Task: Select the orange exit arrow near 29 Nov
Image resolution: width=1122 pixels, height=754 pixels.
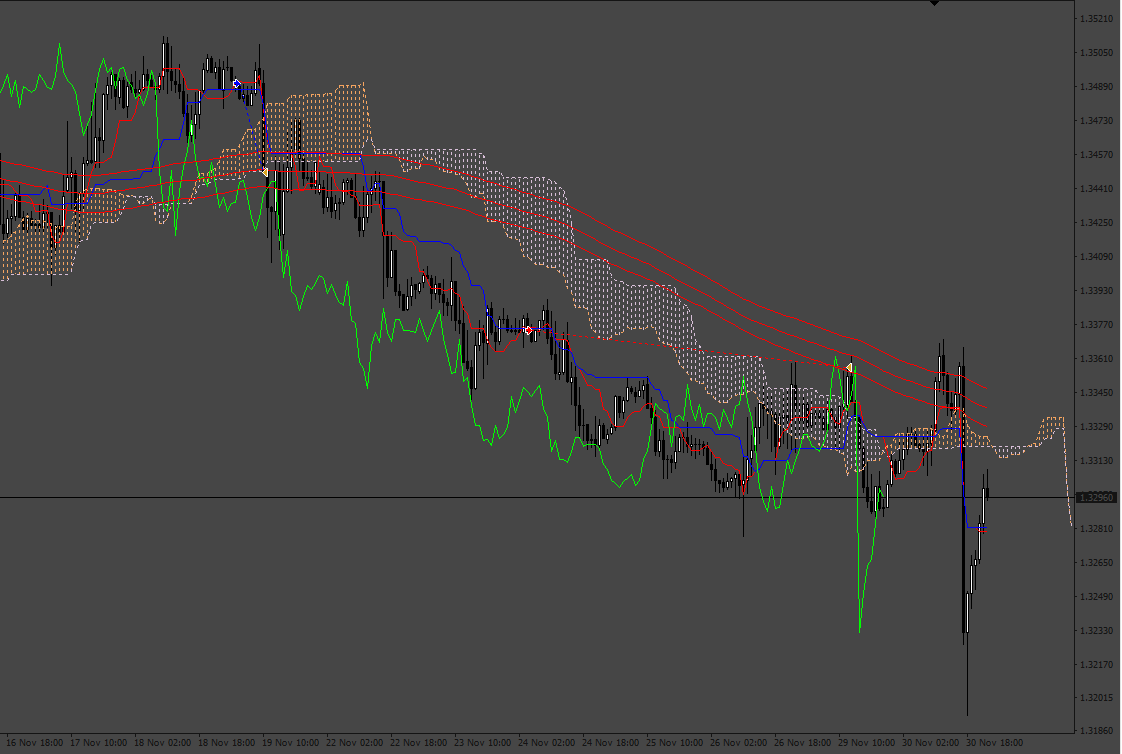Action: pyautogui.click(x=849, y=368)
